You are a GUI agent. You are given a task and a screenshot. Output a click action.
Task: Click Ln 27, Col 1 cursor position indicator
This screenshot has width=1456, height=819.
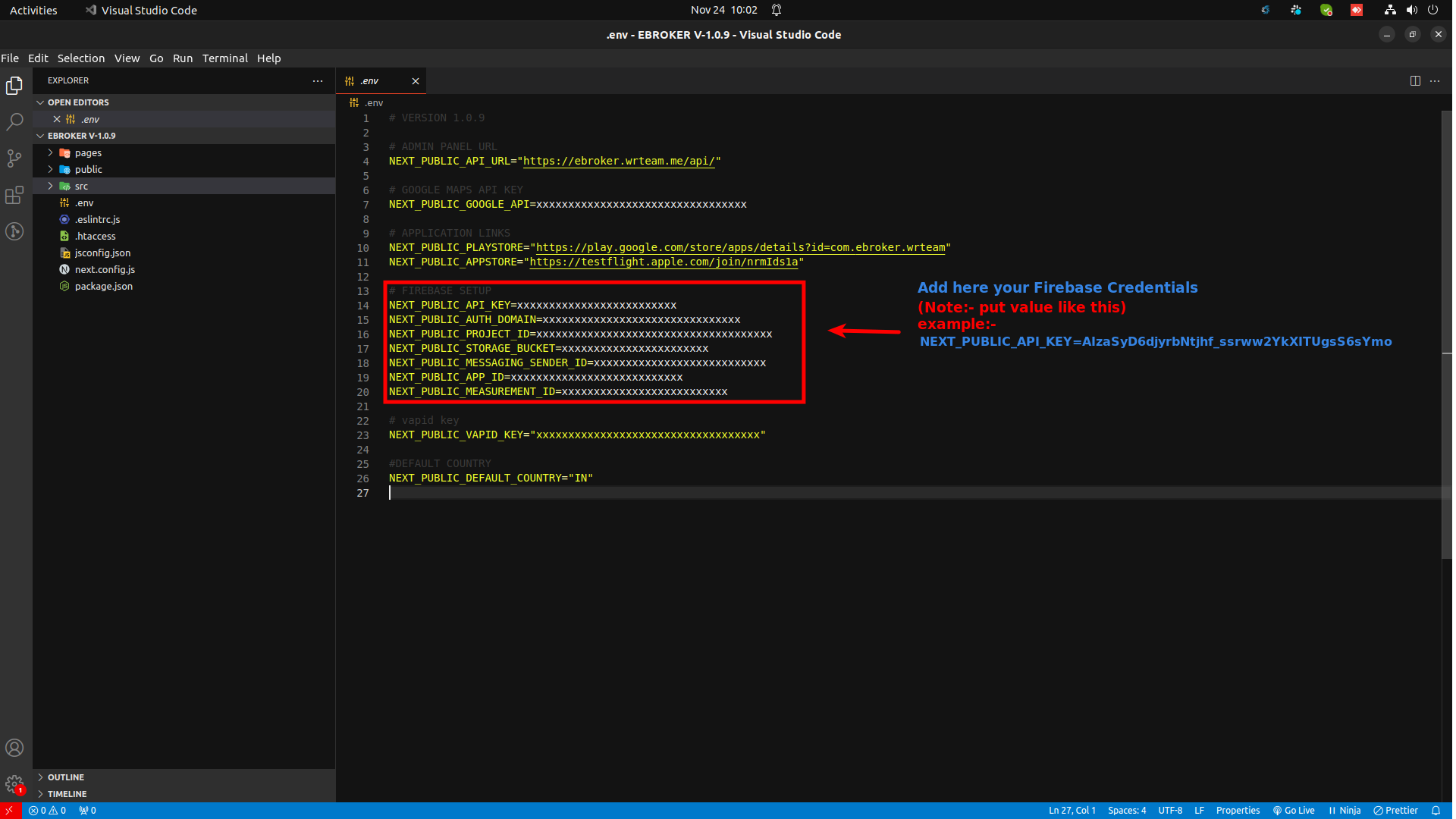point(1072,811)
